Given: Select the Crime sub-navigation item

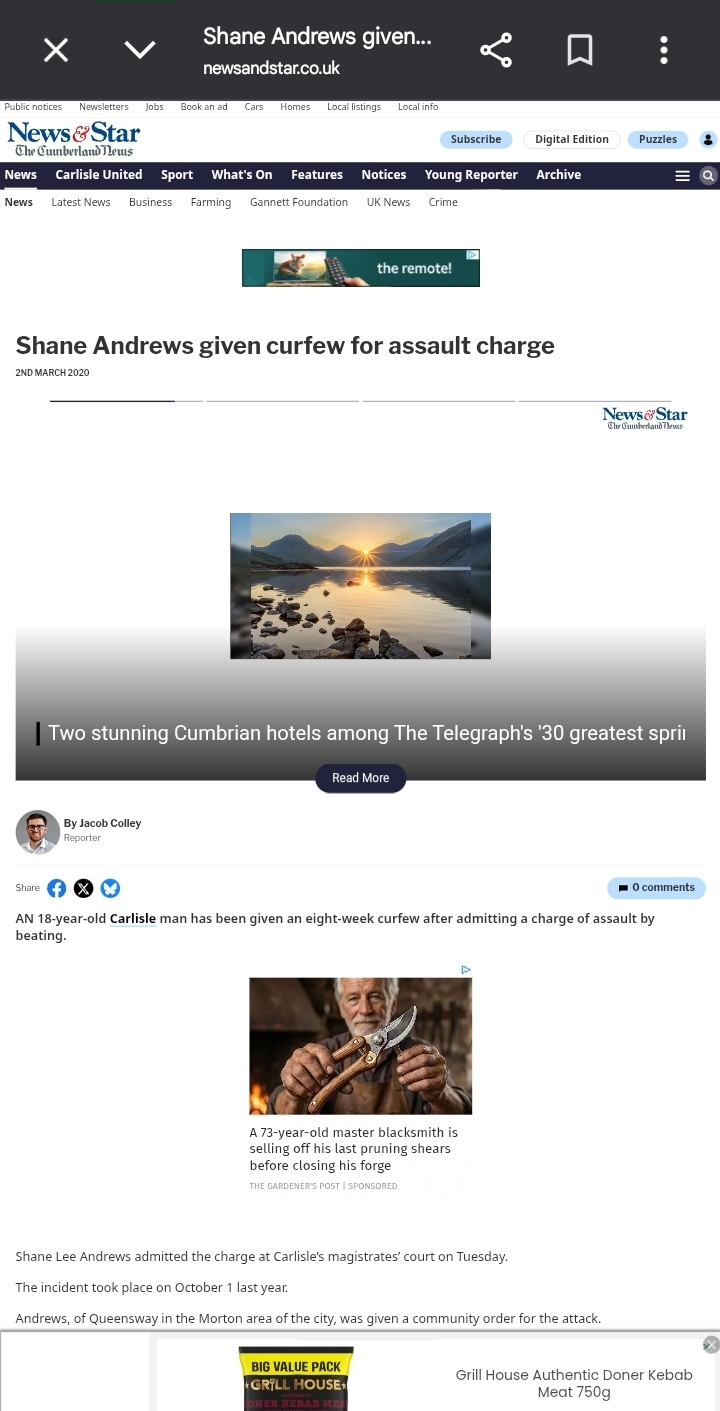Looking at the screenshot, I should (x=443, y=202).
